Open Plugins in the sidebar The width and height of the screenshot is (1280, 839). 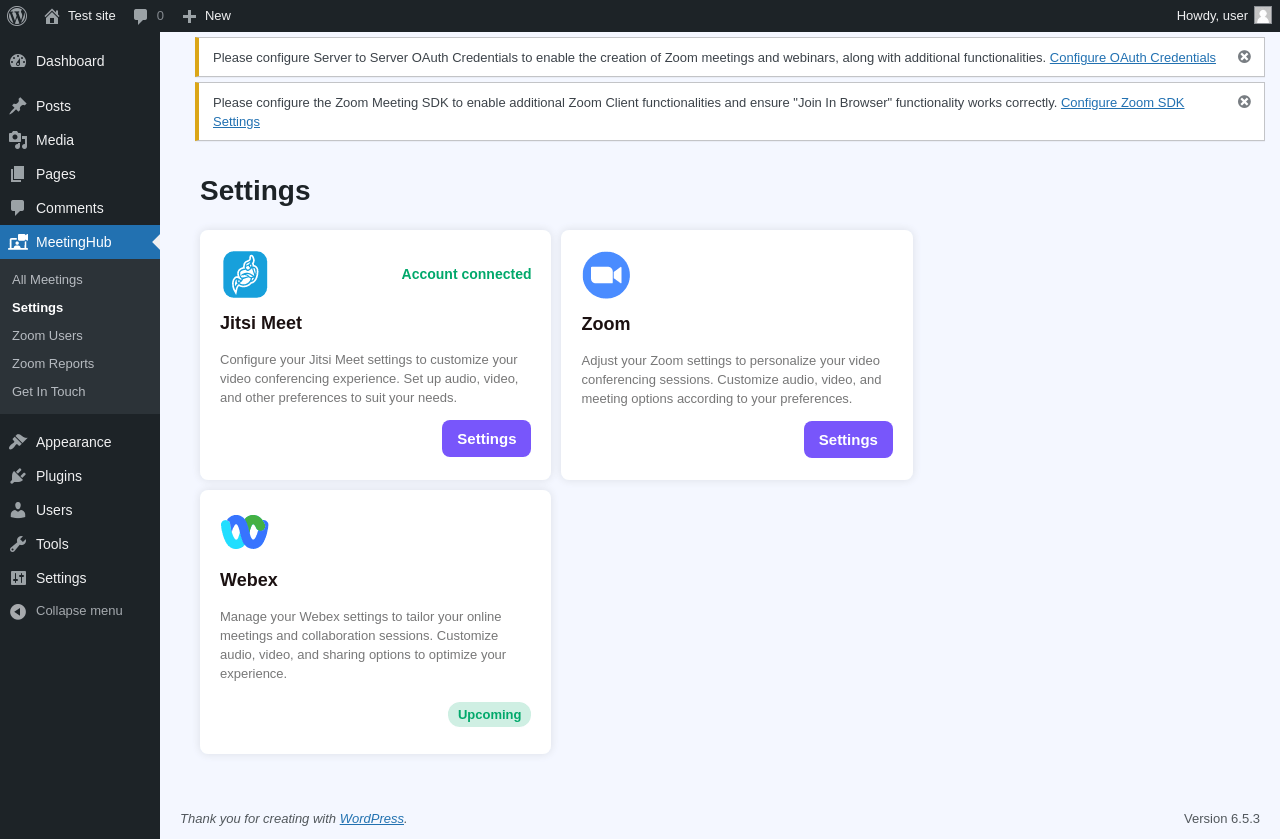tap(59, 476)
